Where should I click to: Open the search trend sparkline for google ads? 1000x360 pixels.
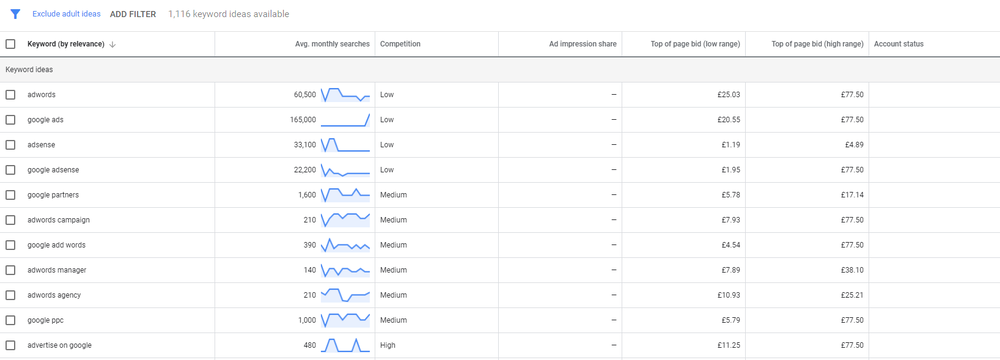pyautogui.click(x=345, y=119)
